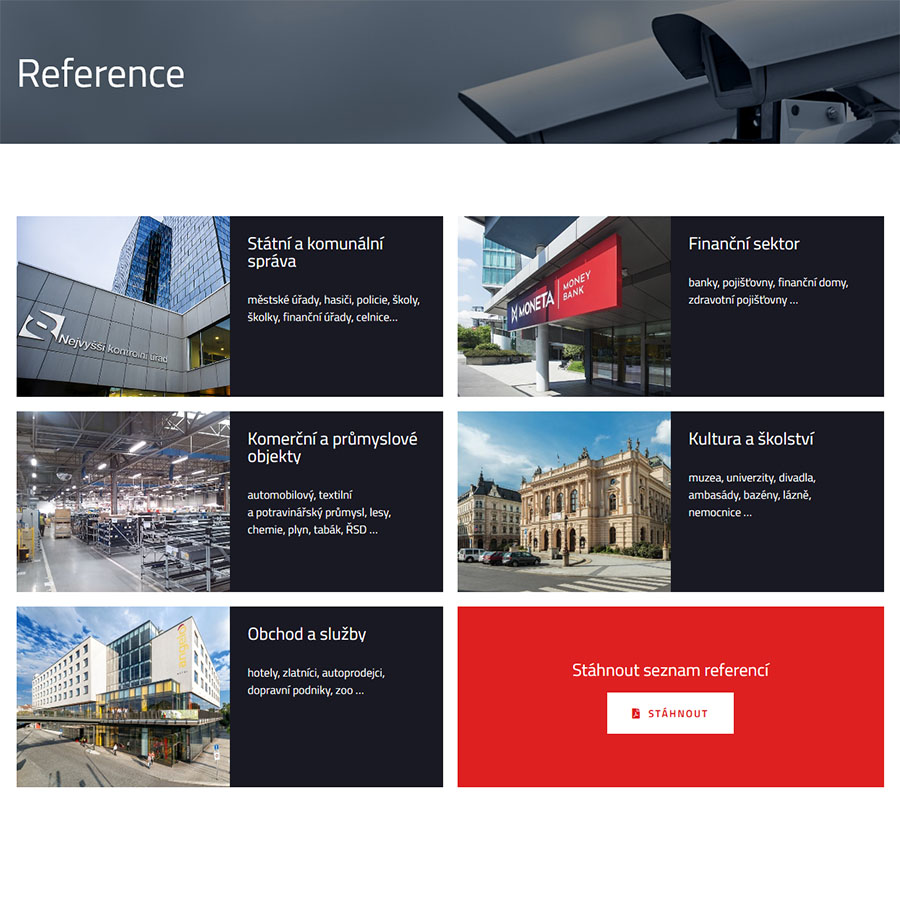The image size is (900, 900).
Task: Click the automobilový, textilní description text
Action: [x=319, y=512]
